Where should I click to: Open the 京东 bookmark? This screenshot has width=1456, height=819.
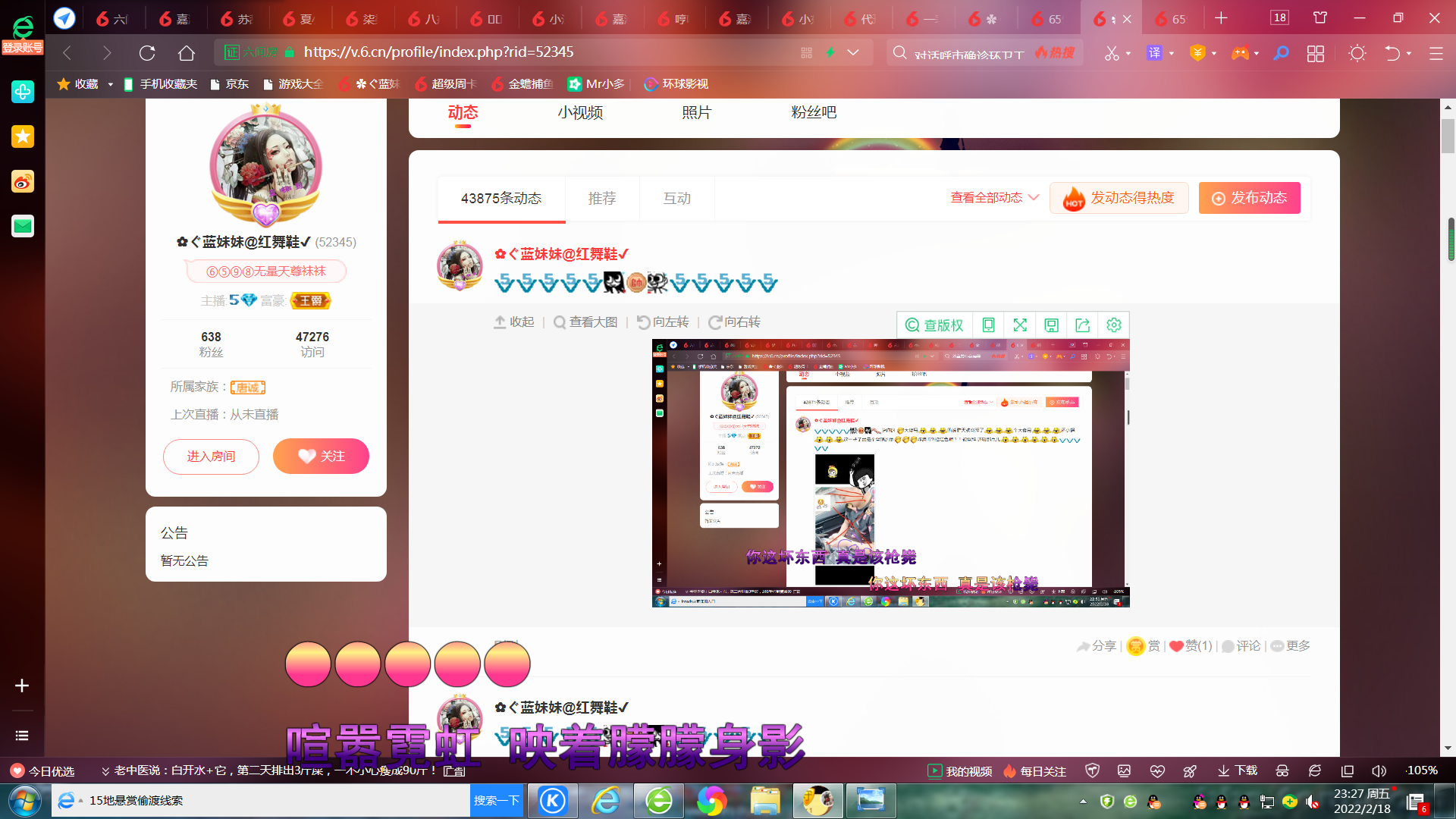229,84
